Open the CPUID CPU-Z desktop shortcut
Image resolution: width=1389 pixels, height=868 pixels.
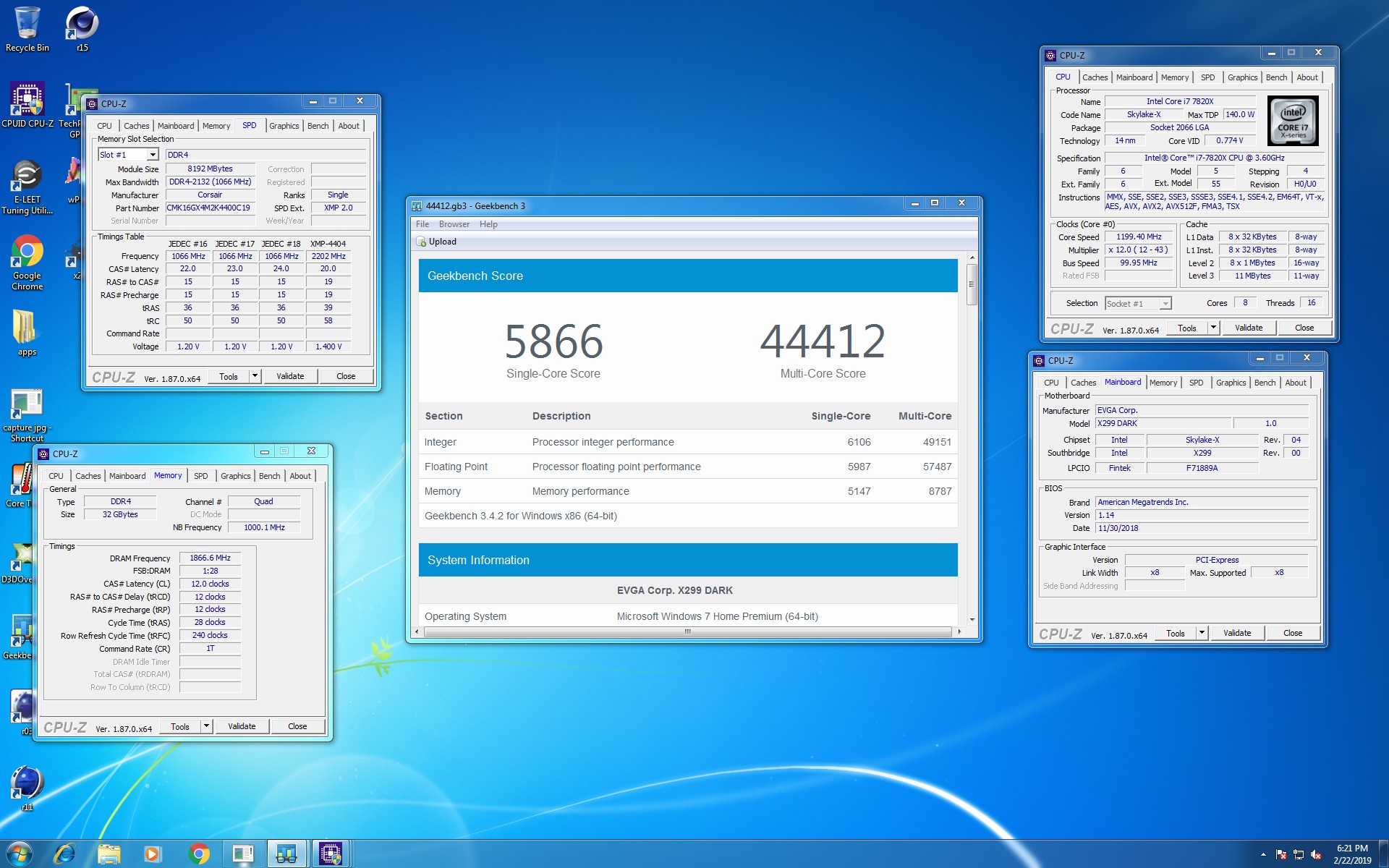(27, 105)
